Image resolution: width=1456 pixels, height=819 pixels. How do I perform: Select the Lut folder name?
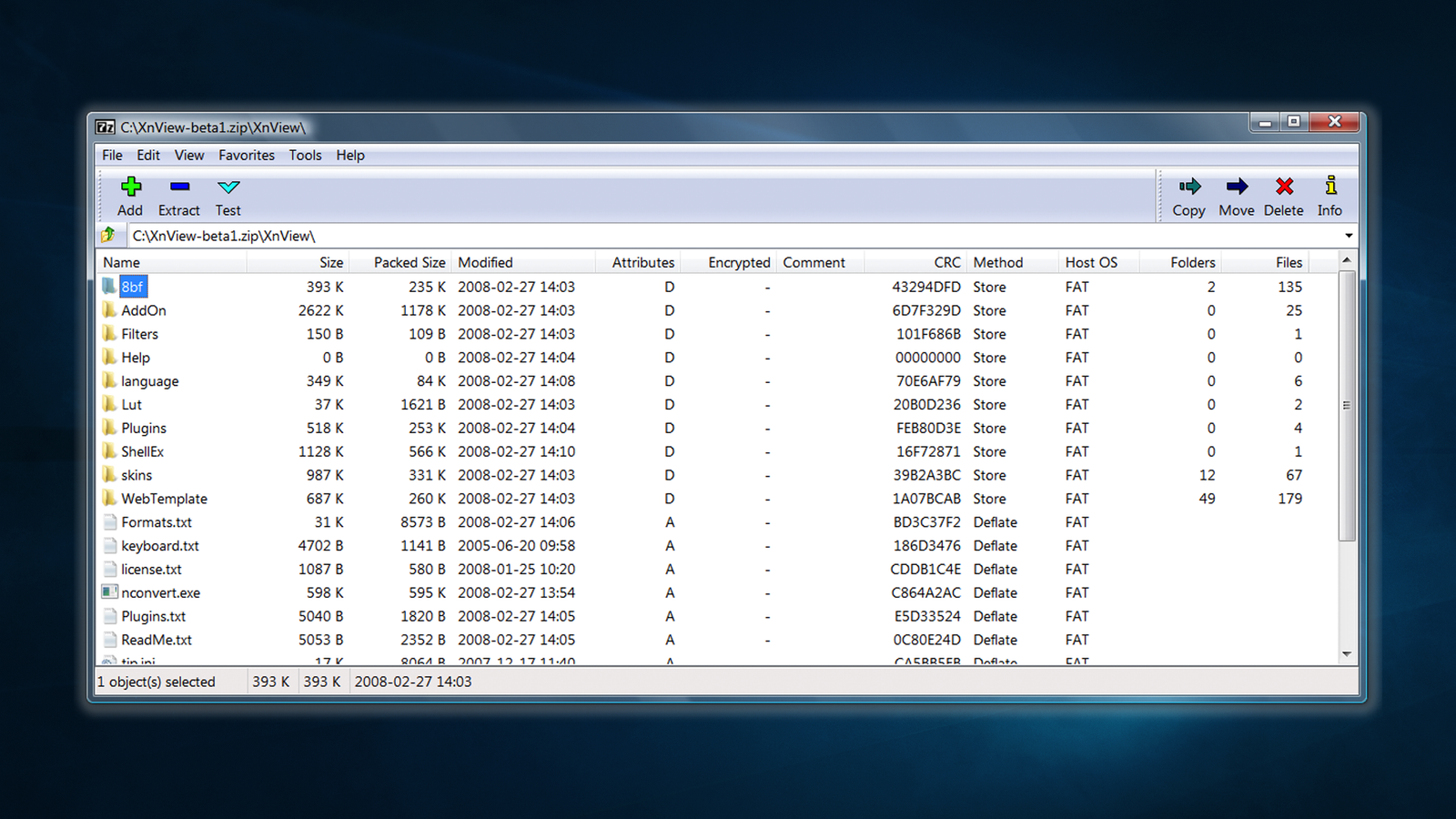(x=132, y=405)
